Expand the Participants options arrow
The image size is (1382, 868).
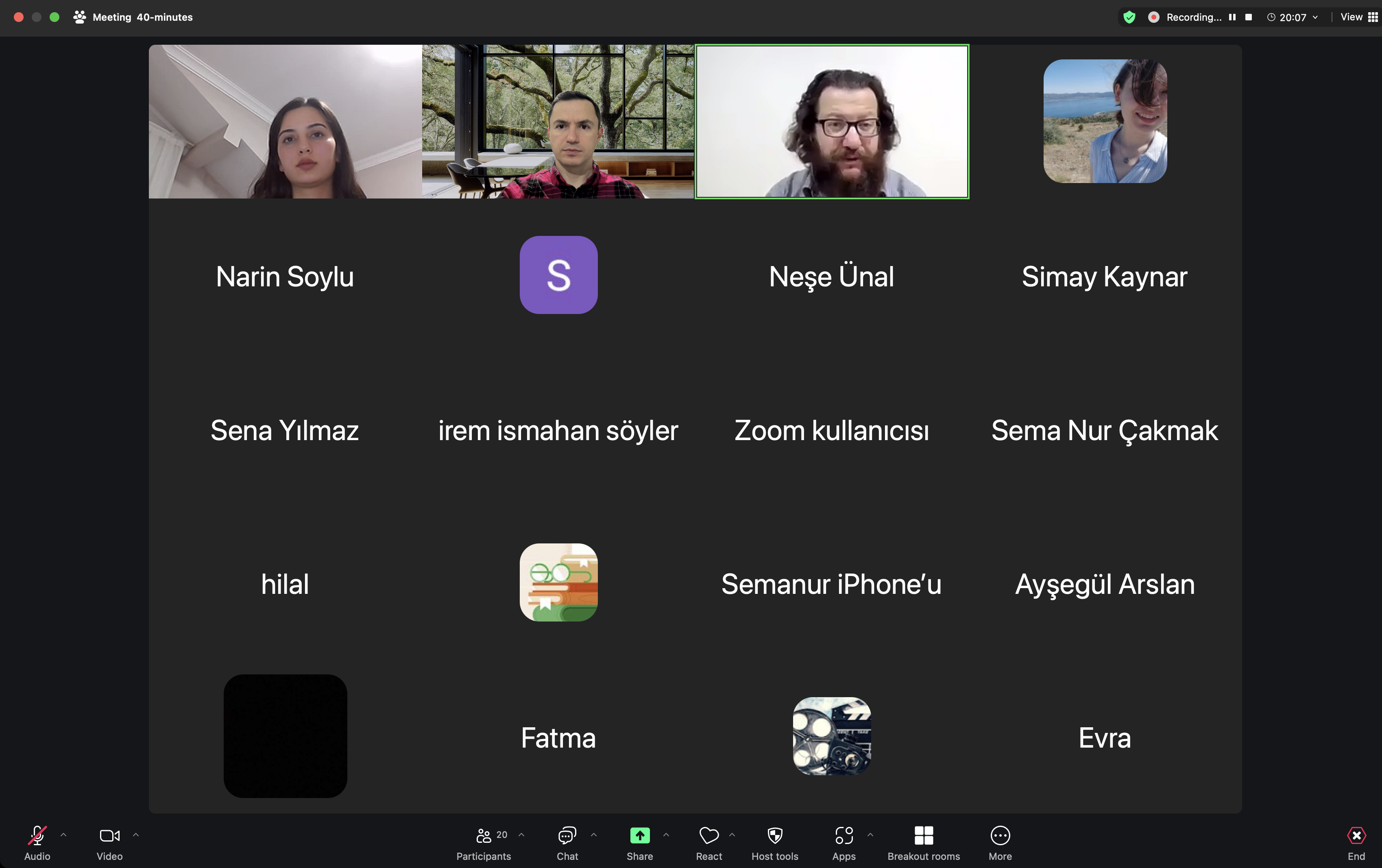[x=522, y=835]
